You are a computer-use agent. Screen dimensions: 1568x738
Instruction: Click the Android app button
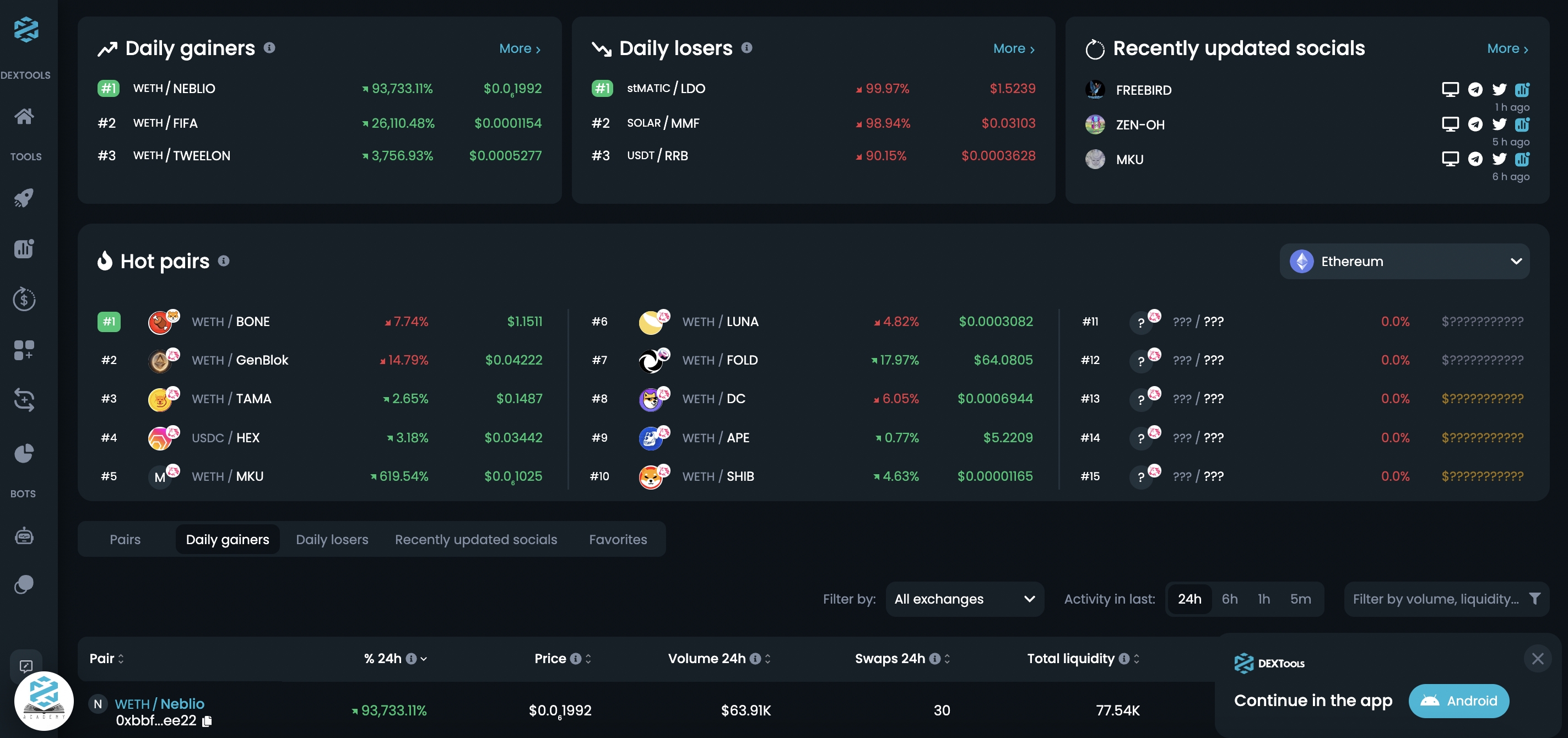pos(1459,701)
